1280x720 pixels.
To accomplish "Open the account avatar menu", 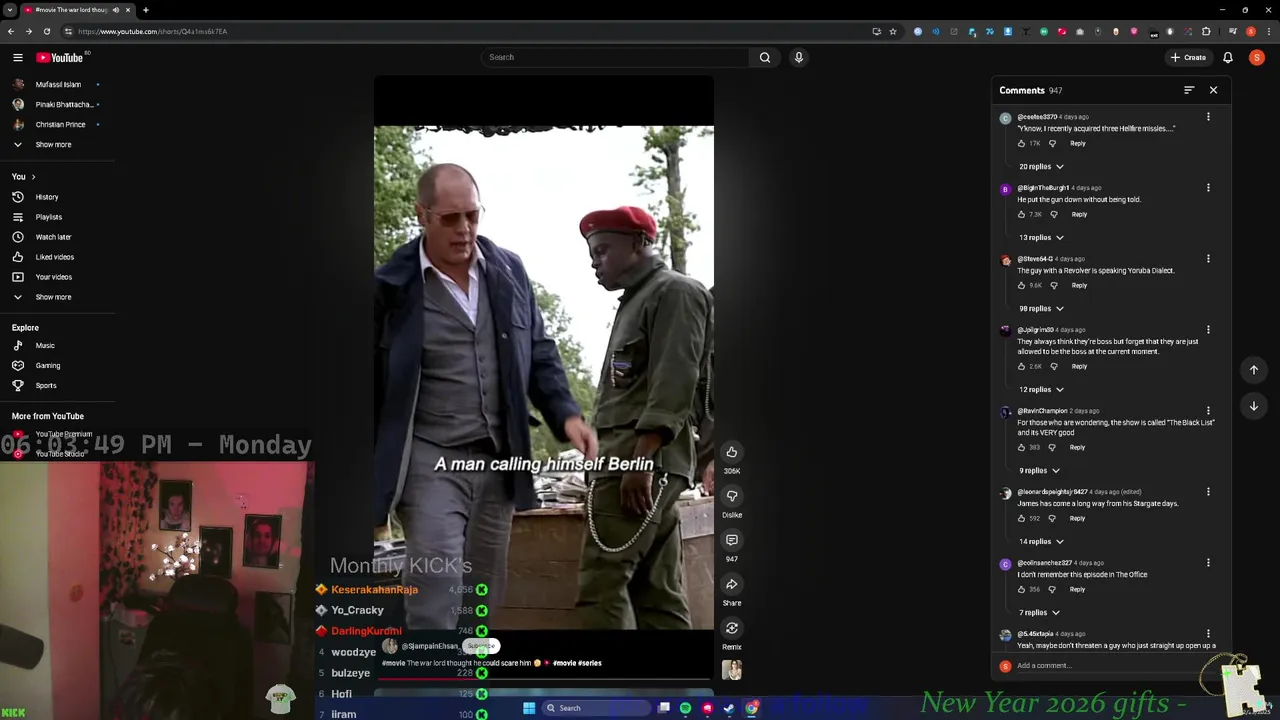I will click(1257, 57).
